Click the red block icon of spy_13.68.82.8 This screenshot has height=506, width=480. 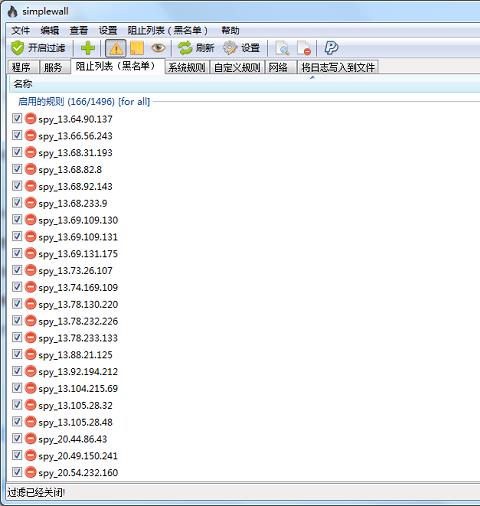[x=30, y=169]
